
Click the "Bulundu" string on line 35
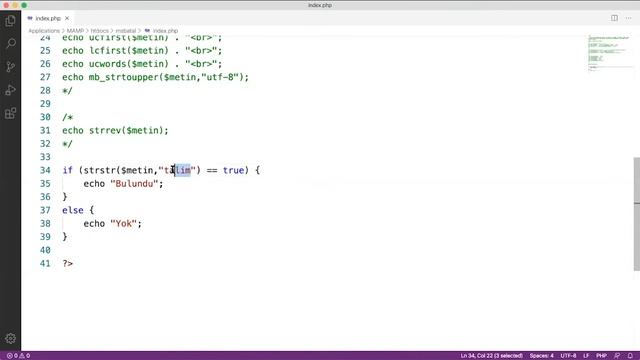coord(134,184)
